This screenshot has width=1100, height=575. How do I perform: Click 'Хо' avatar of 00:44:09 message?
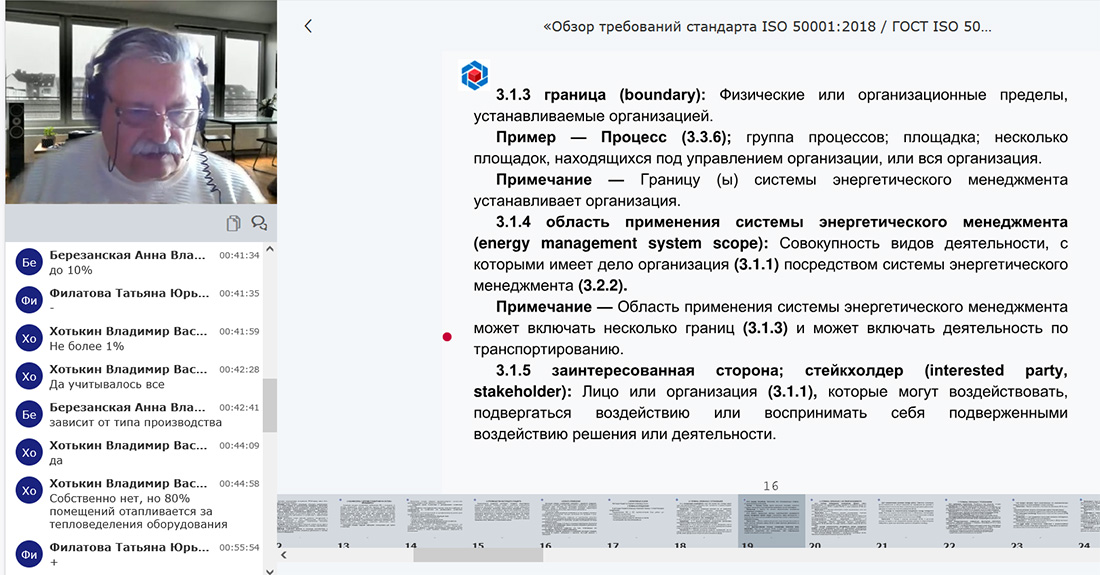pyautogui.click(x=29, y=452)
